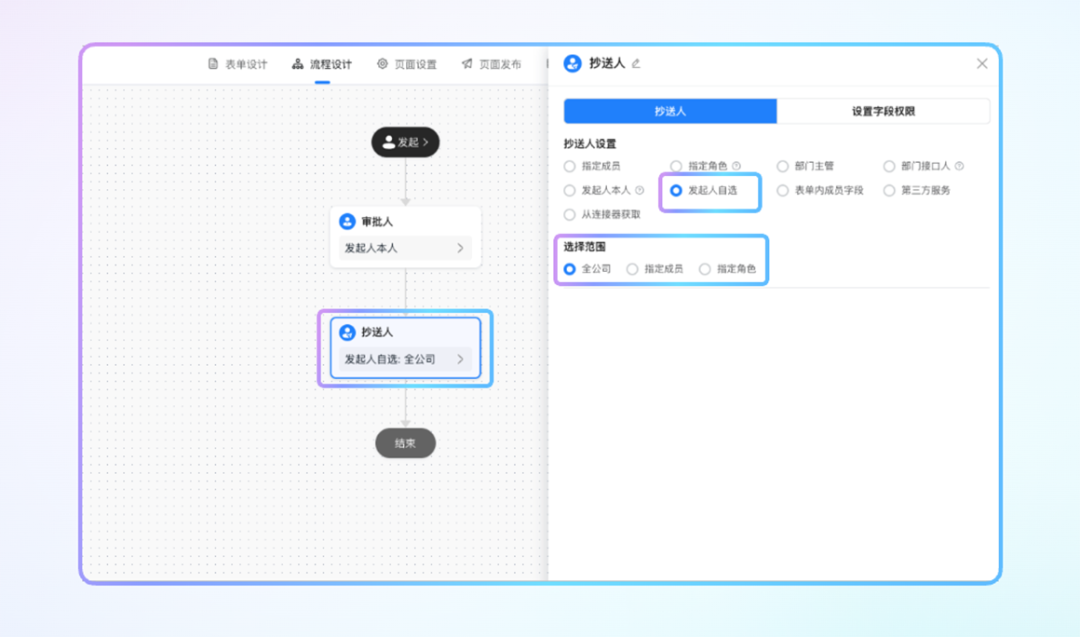Click the pencil edit icon beside 抄送人 title

click(x=636, y=64)
